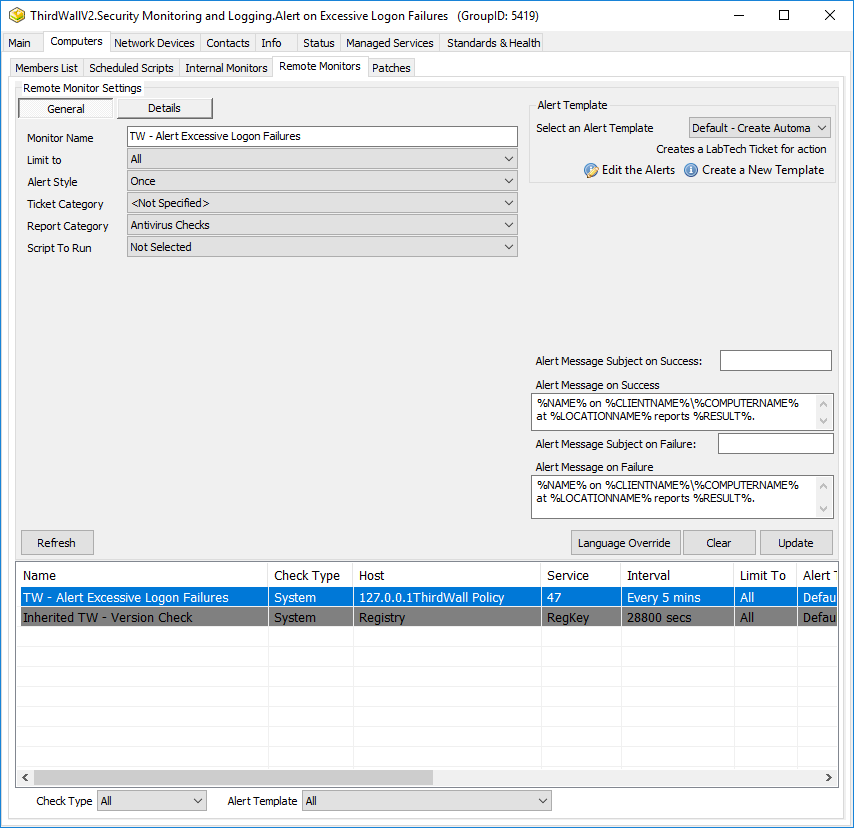
Task: Select the Computers tab
Action: pos(76,41)
